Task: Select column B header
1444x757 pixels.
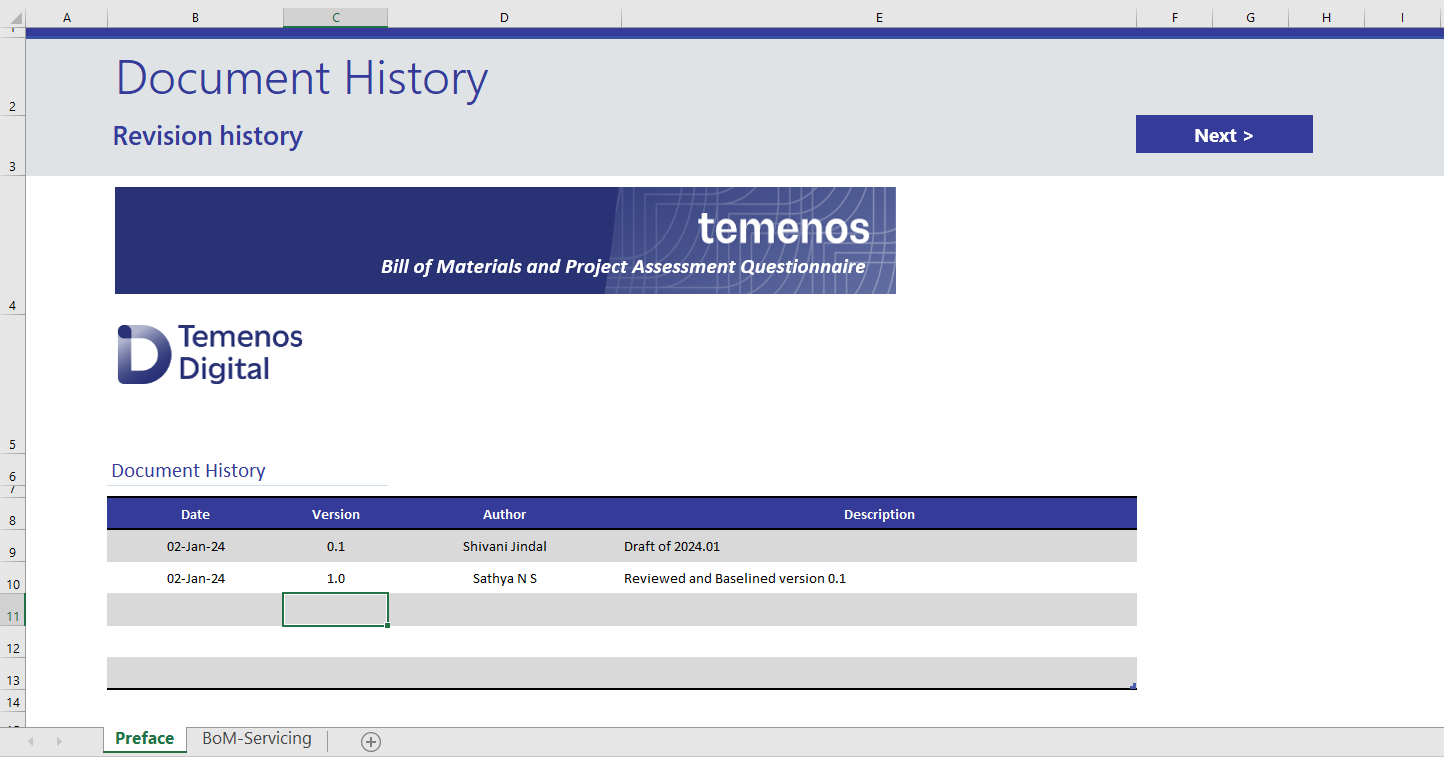Action: click(x=195, y=17)
